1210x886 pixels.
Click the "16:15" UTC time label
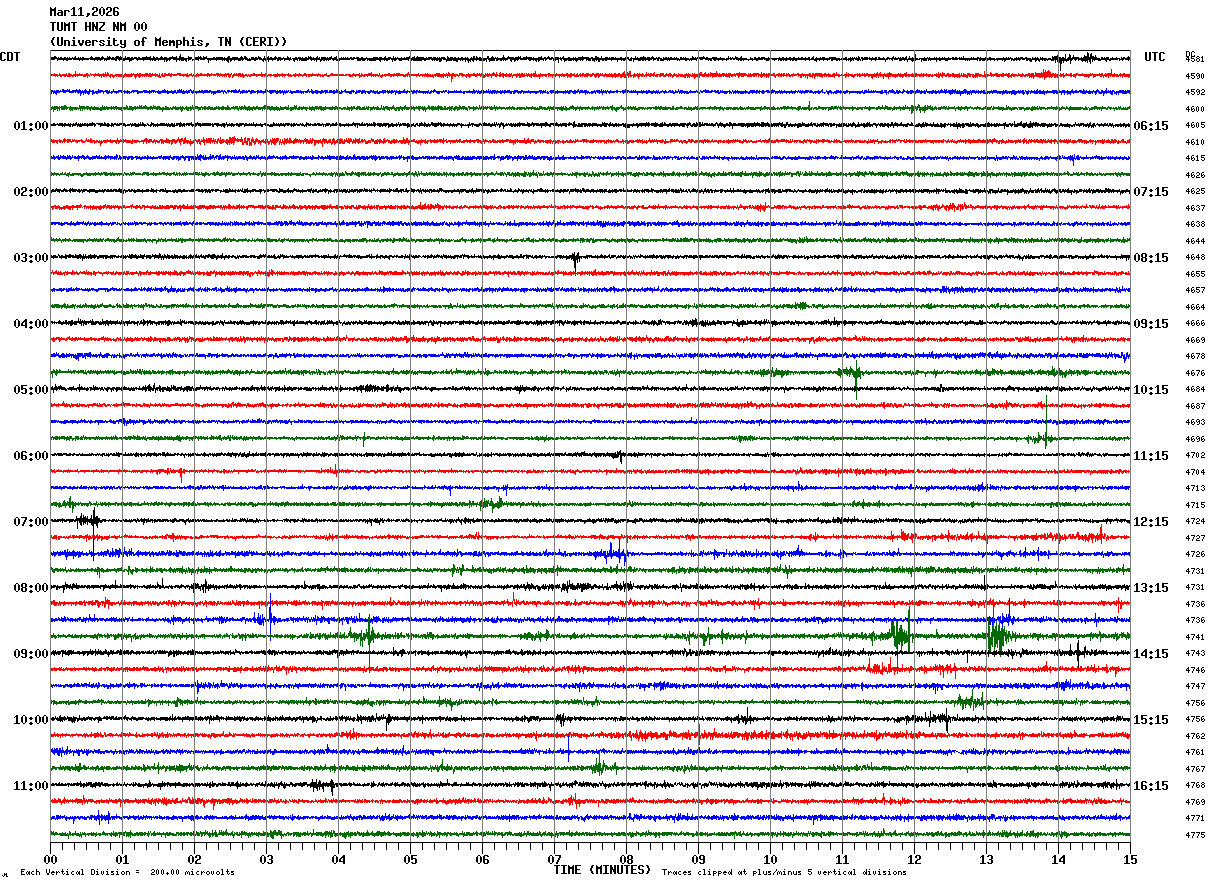tap(1151, 786)
